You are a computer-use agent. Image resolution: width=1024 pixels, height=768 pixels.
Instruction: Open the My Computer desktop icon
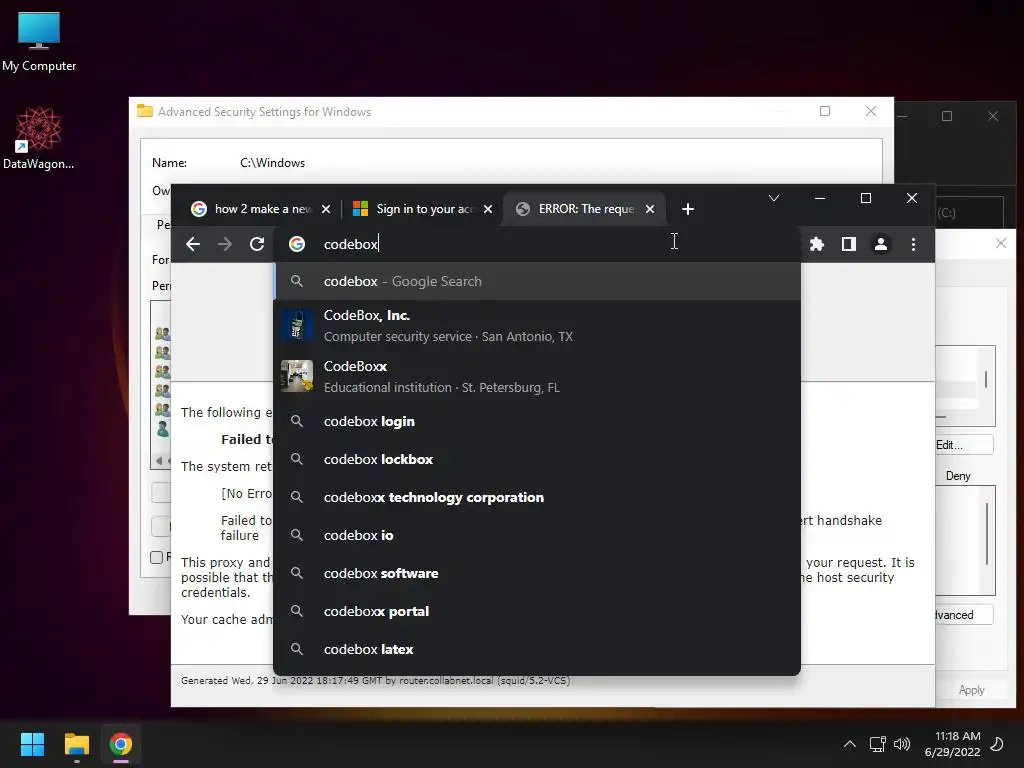[x=39, y=42]
